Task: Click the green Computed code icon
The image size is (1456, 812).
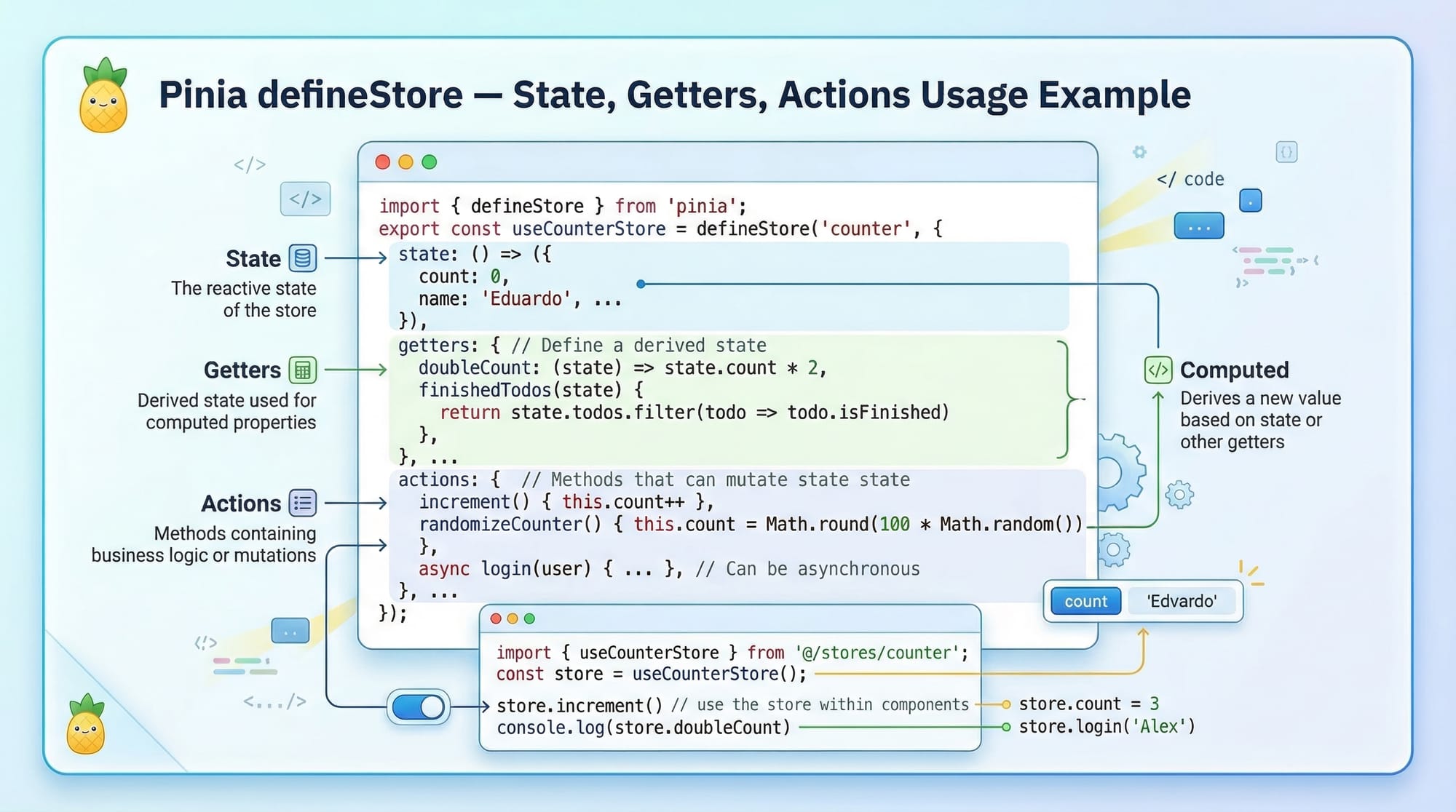Action: pos(1158,370)
